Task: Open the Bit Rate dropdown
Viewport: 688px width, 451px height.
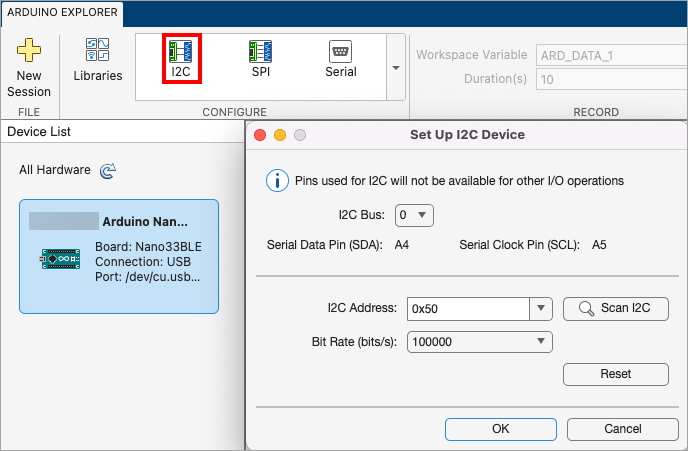Action: (481, 342)
